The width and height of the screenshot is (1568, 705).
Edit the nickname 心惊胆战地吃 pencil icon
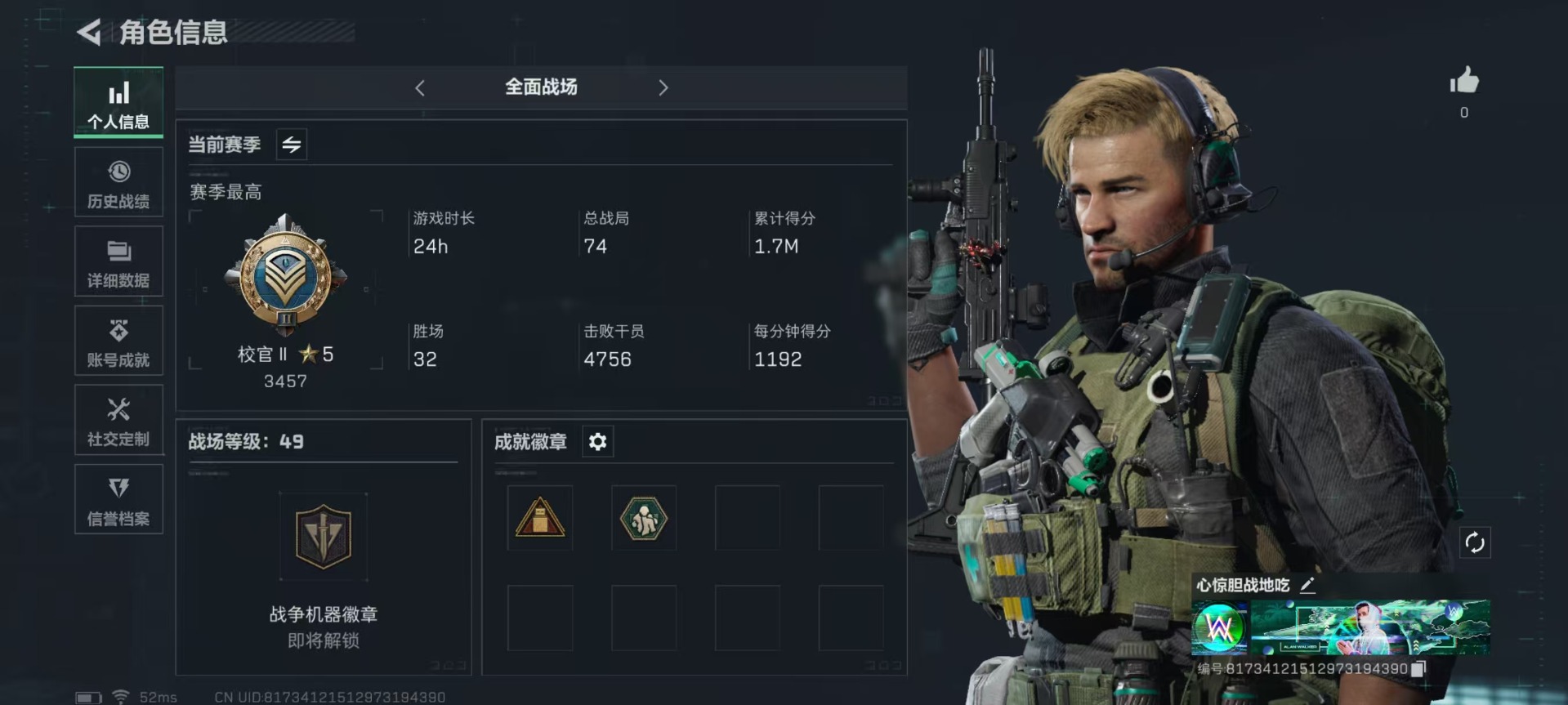tap(1307, 585)
